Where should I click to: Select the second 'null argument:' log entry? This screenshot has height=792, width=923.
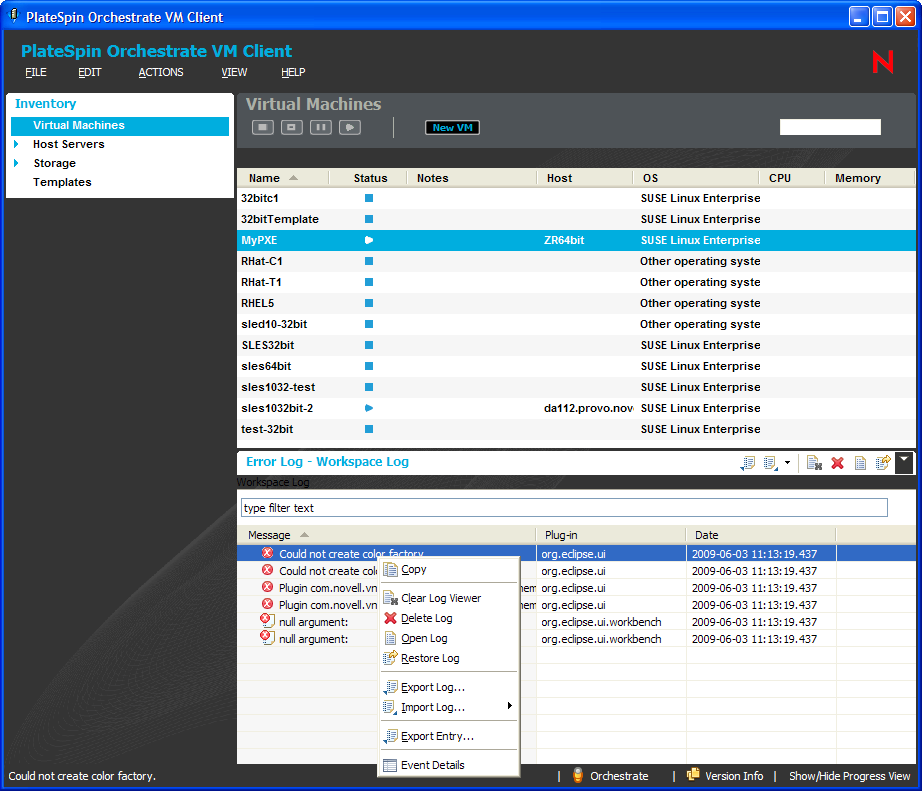(313, 639)
